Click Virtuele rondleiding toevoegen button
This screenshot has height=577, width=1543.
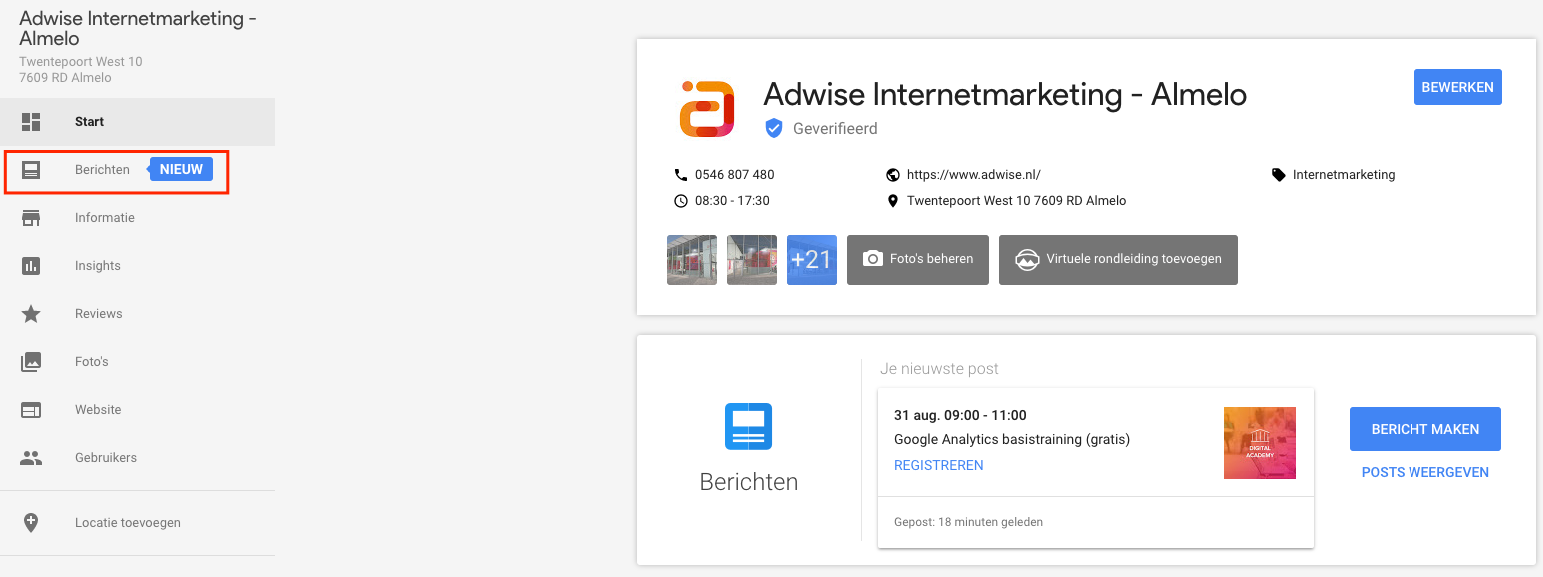pos(1117,260)
